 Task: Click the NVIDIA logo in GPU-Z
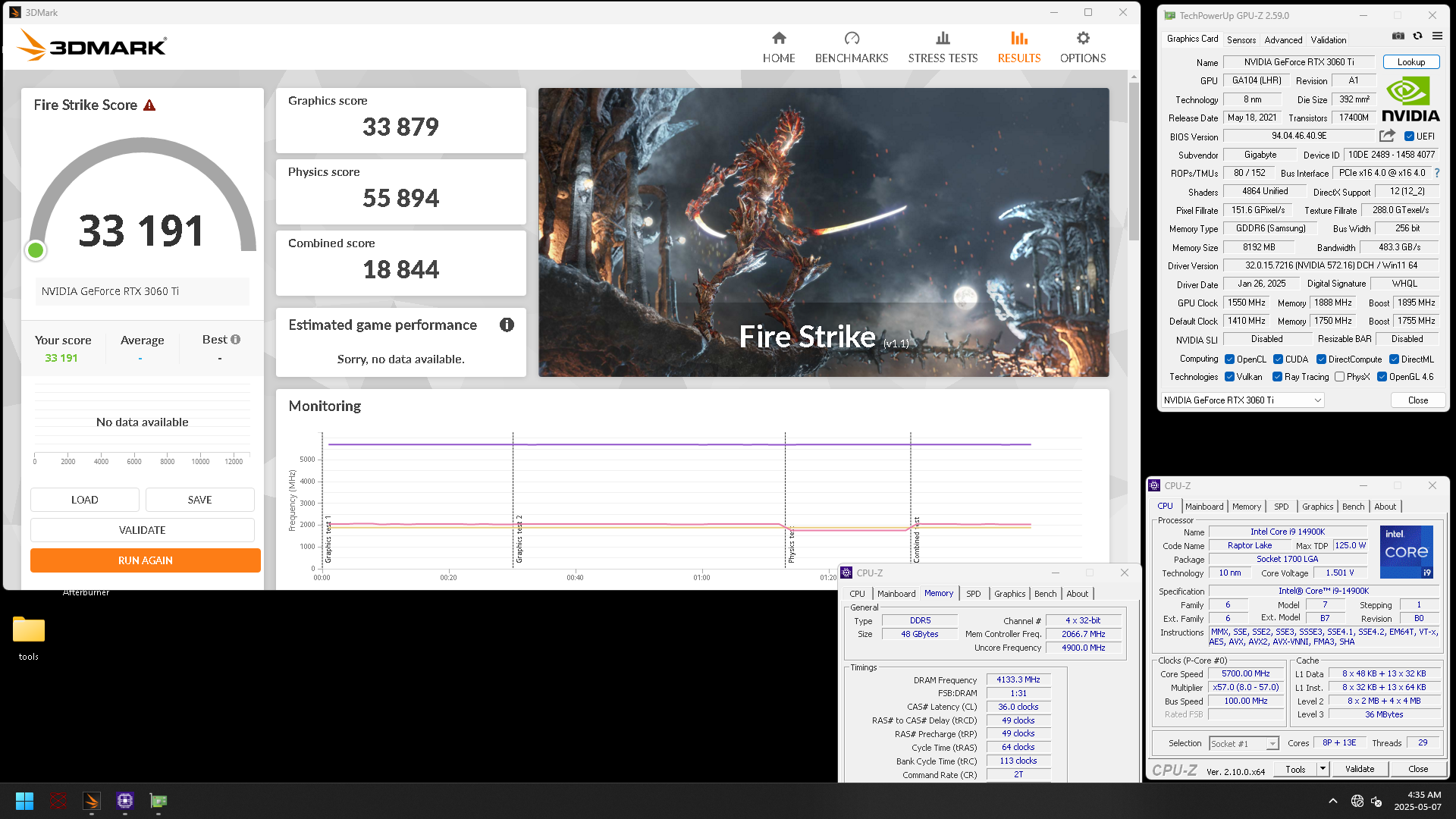pos(1410,99)
